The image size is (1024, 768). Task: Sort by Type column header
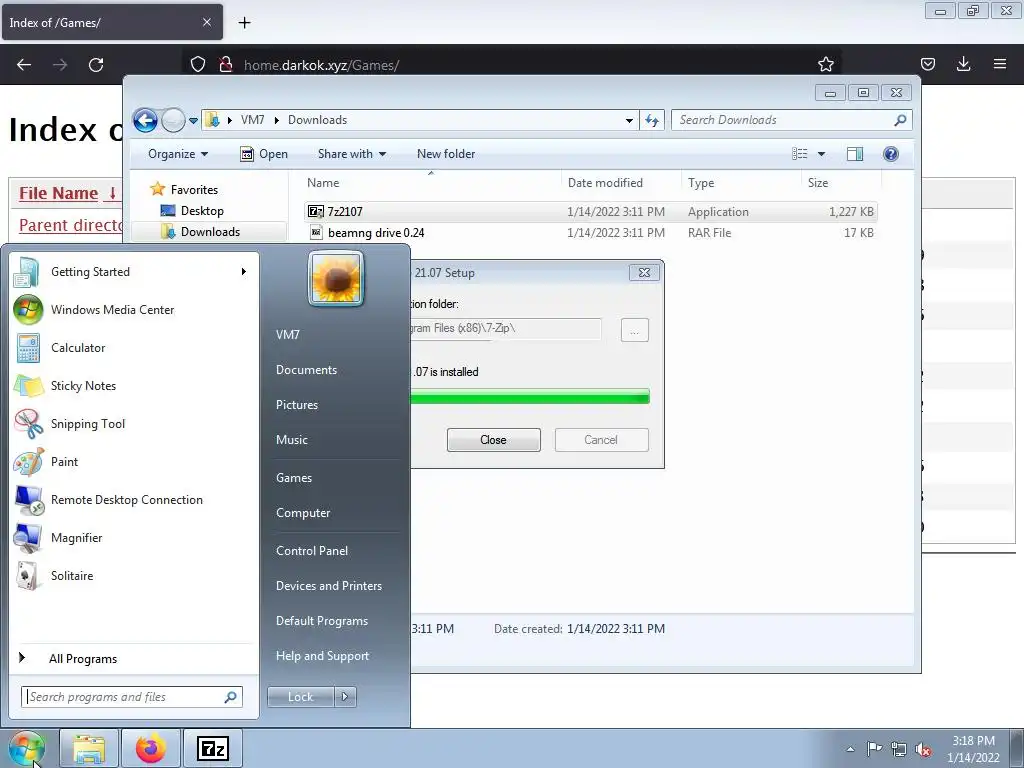tap(741, 183)
